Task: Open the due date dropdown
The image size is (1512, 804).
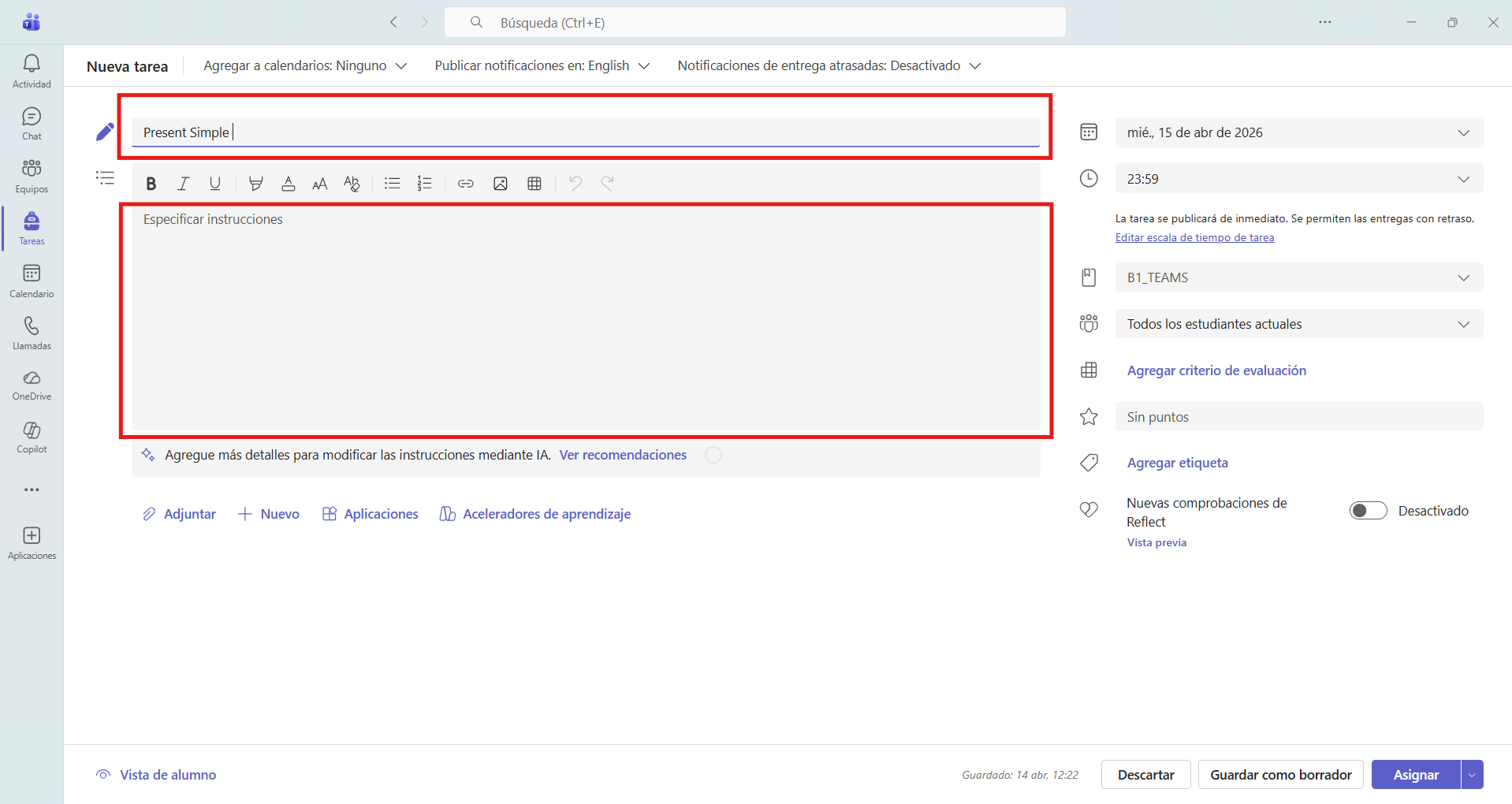Action: [x=1299, y=132]
